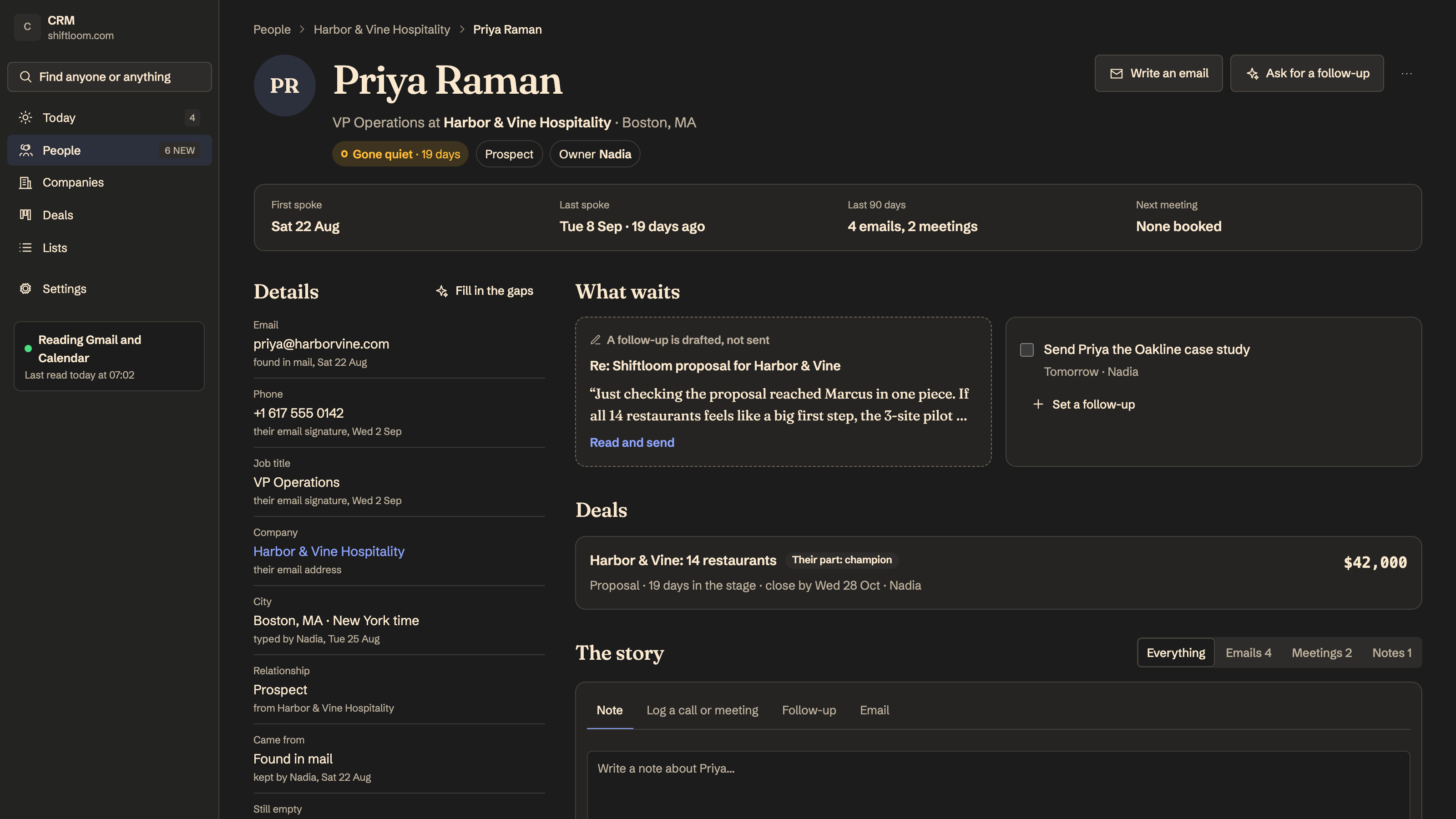The image size is (1456, 819).
Task: Click the phone number +1 617 555 0142
Action: coord(298,413)
